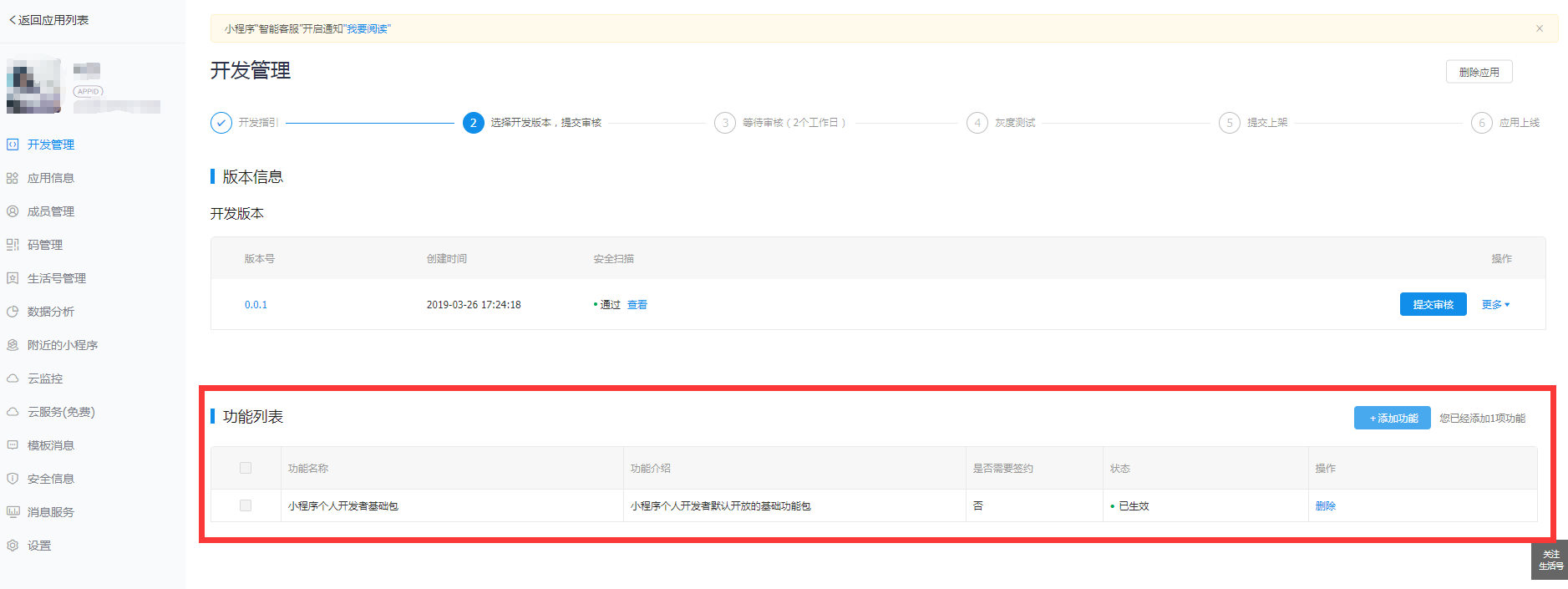1568x589 pixels.
Task: Click the 安全信息 shield icon
Action: coord(13,479)
